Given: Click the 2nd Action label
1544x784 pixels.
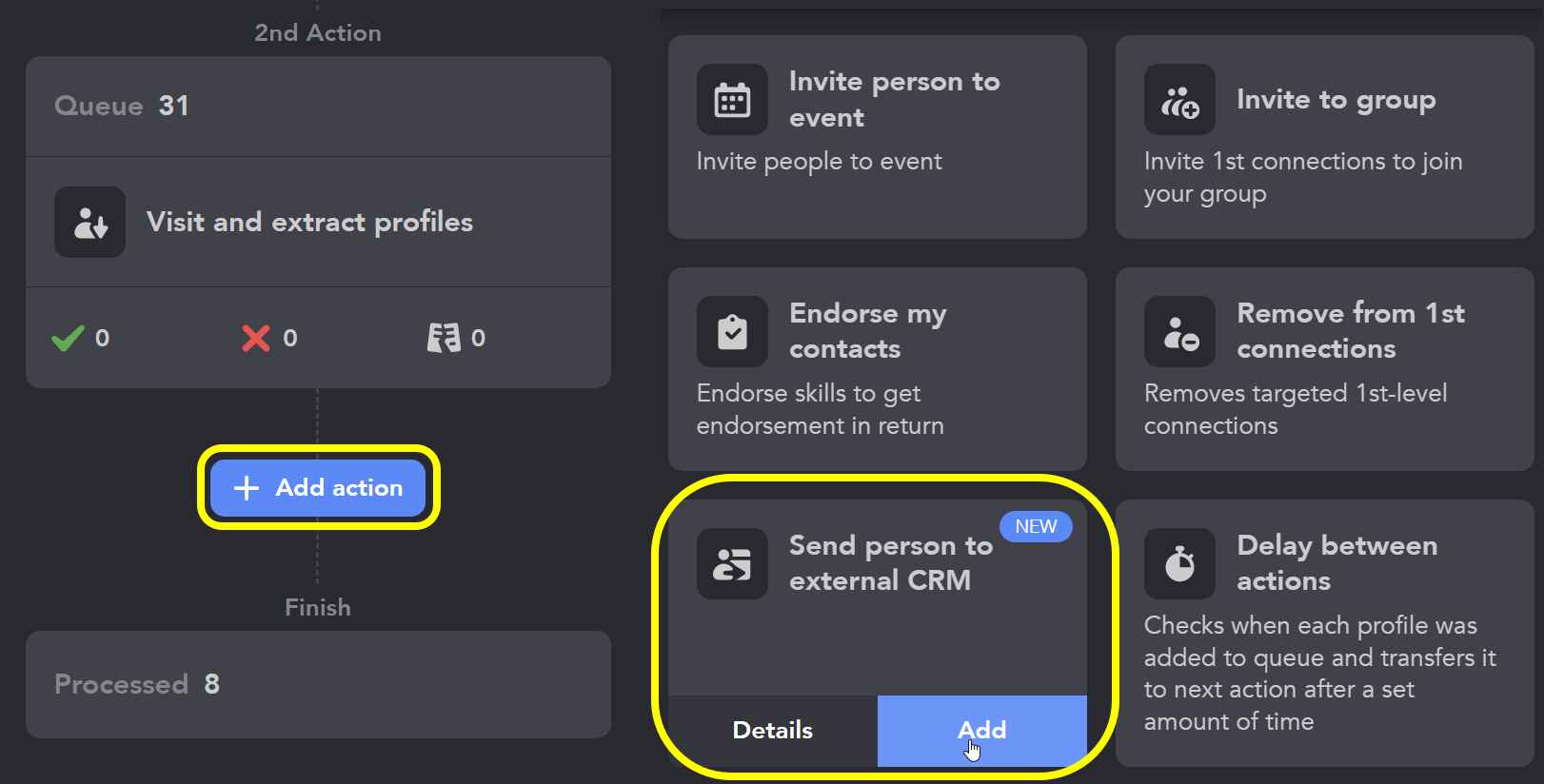Looking at the screenshot, I should pos(318,31).
